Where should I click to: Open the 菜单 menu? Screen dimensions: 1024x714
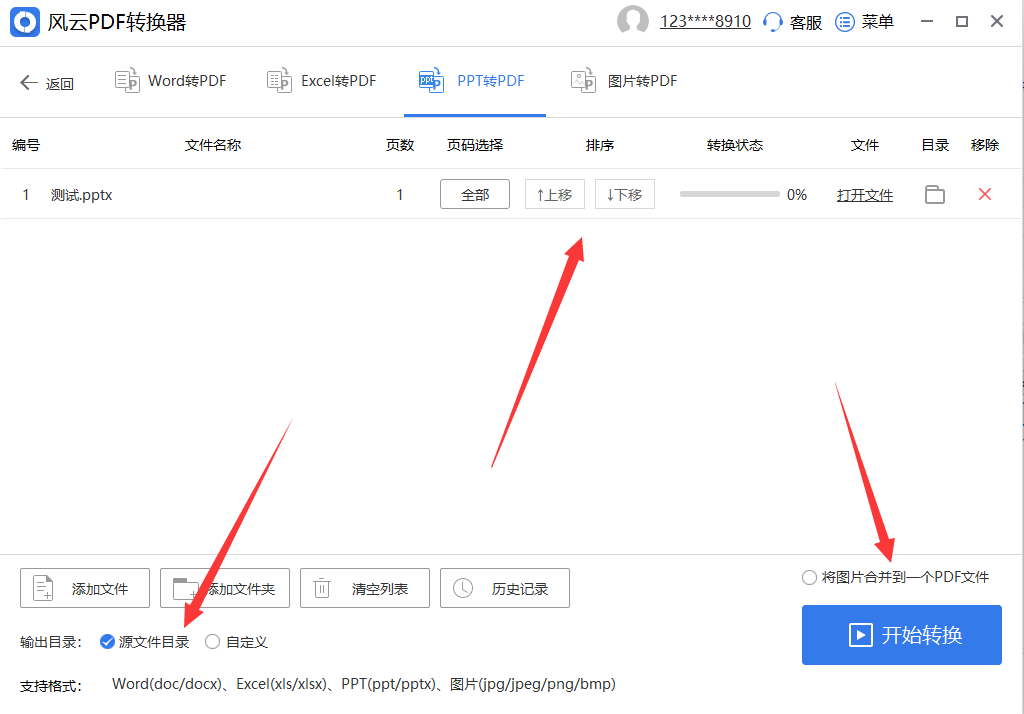click(x=864, y=22)
